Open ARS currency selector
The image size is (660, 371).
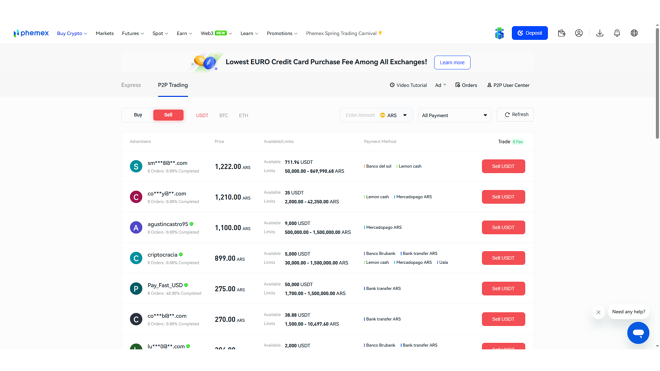(x=394, y=115)
